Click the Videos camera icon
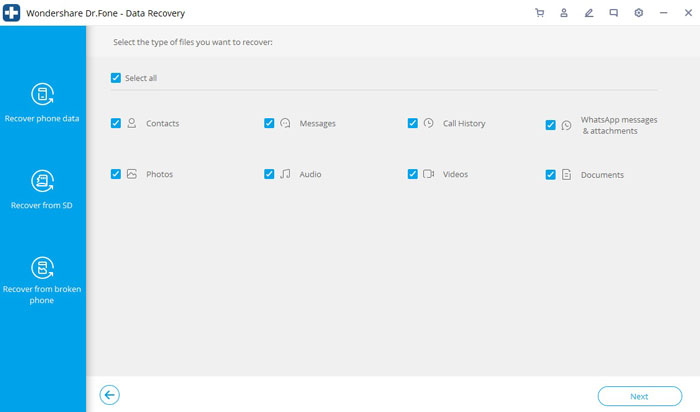 (429, 174)
